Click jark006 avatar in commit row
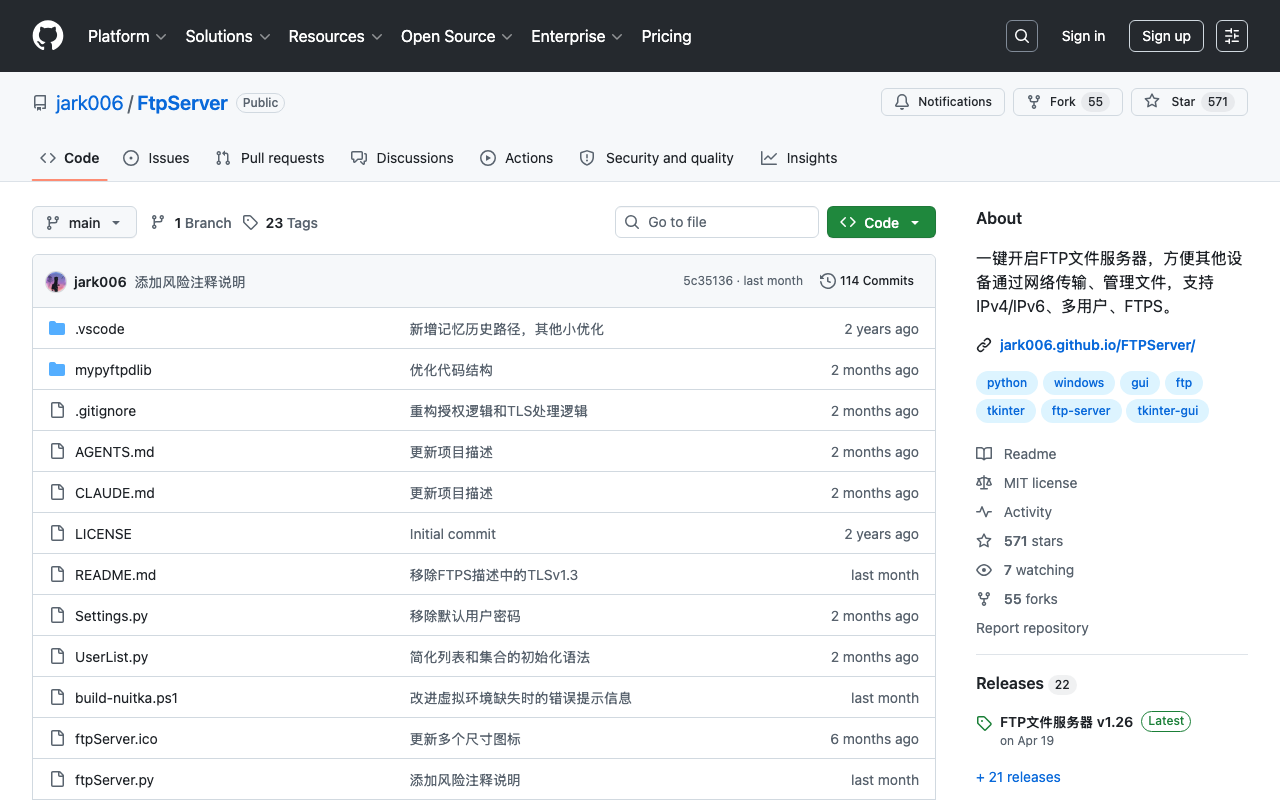The height and width of the screenshot is (800, 1280). [56, 282]
